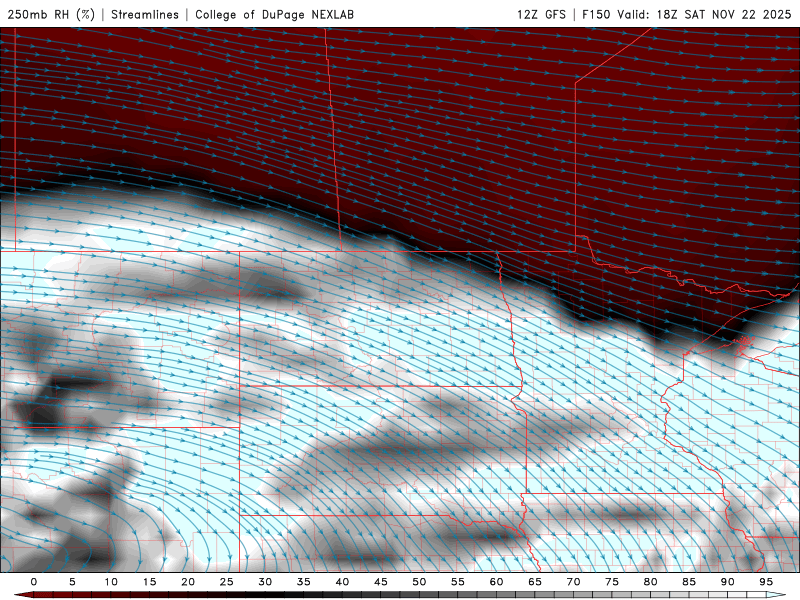Click the colorbar label "65"
The image size is (800, 600).
(x=535, y=582)
